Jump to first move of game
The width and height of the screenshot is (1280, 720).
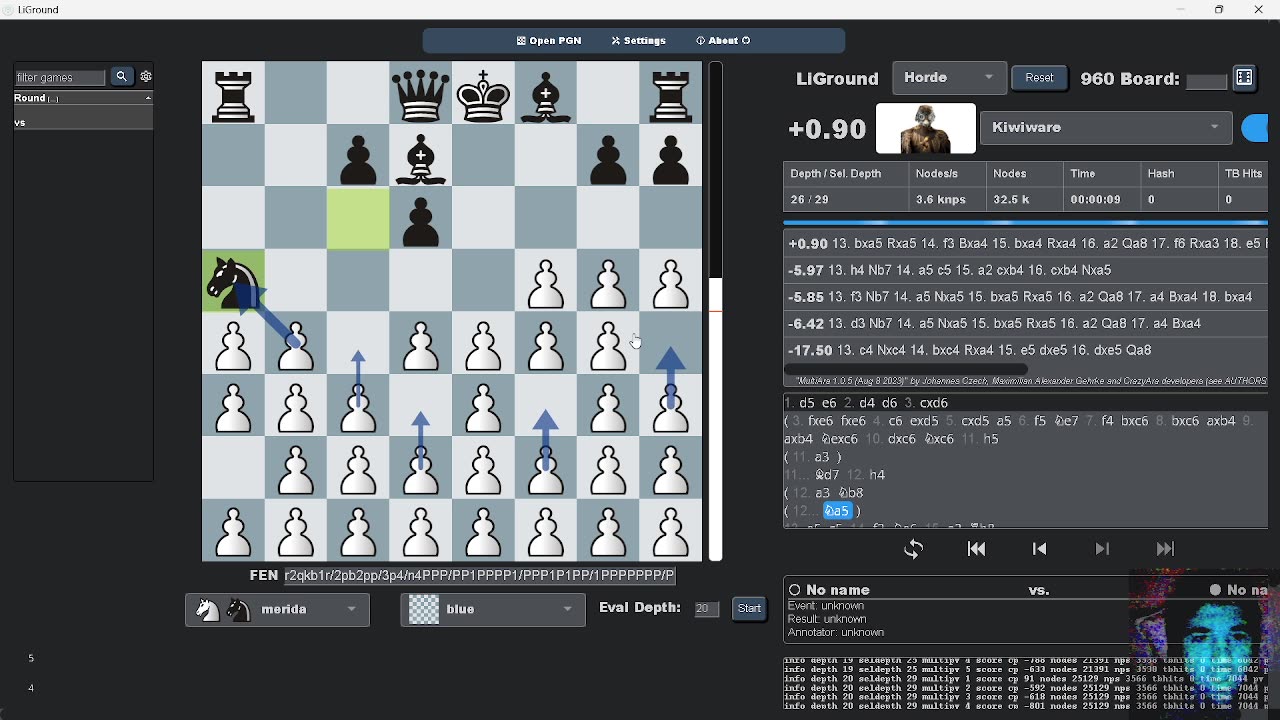click(978, 549)
